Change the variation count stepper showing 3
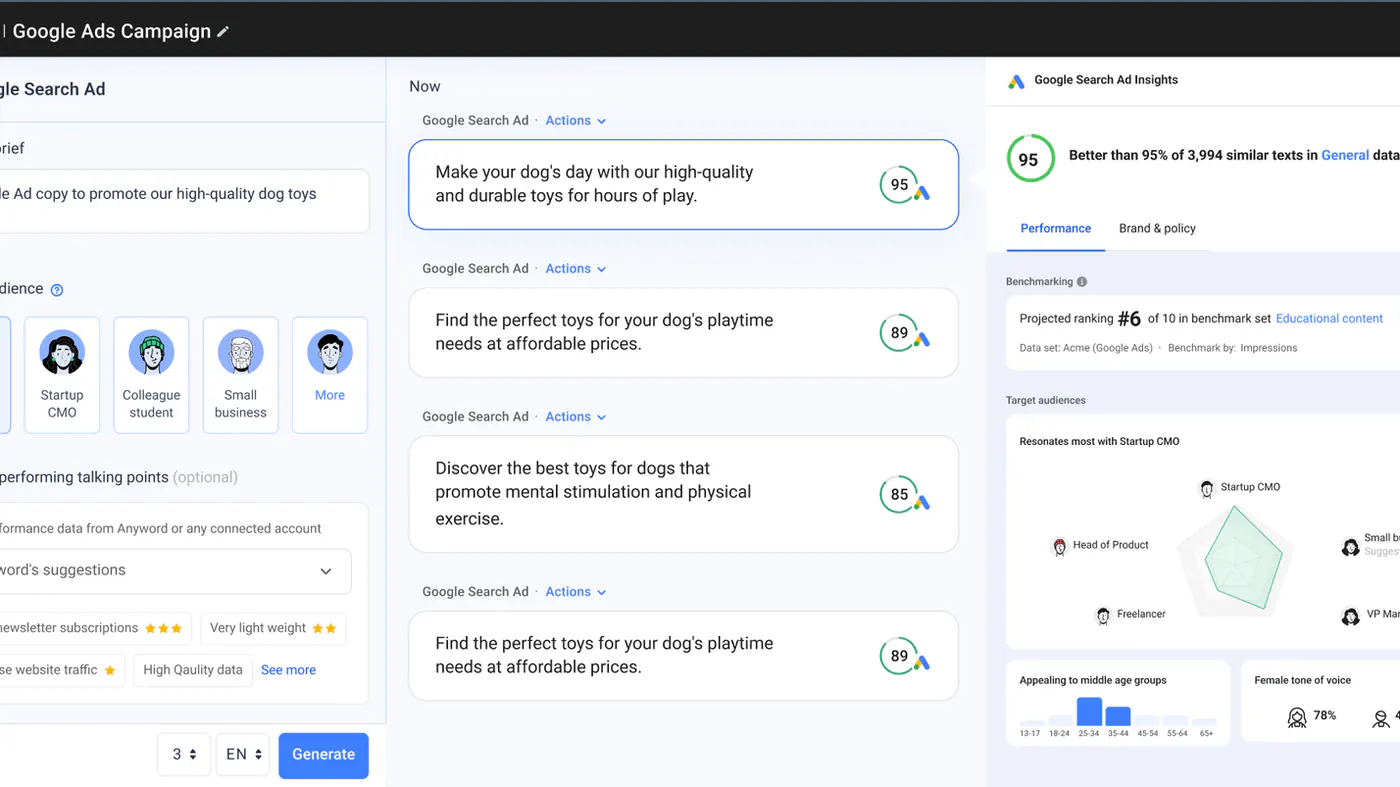Screen dimensions: 1400x787 coord(184,755)
